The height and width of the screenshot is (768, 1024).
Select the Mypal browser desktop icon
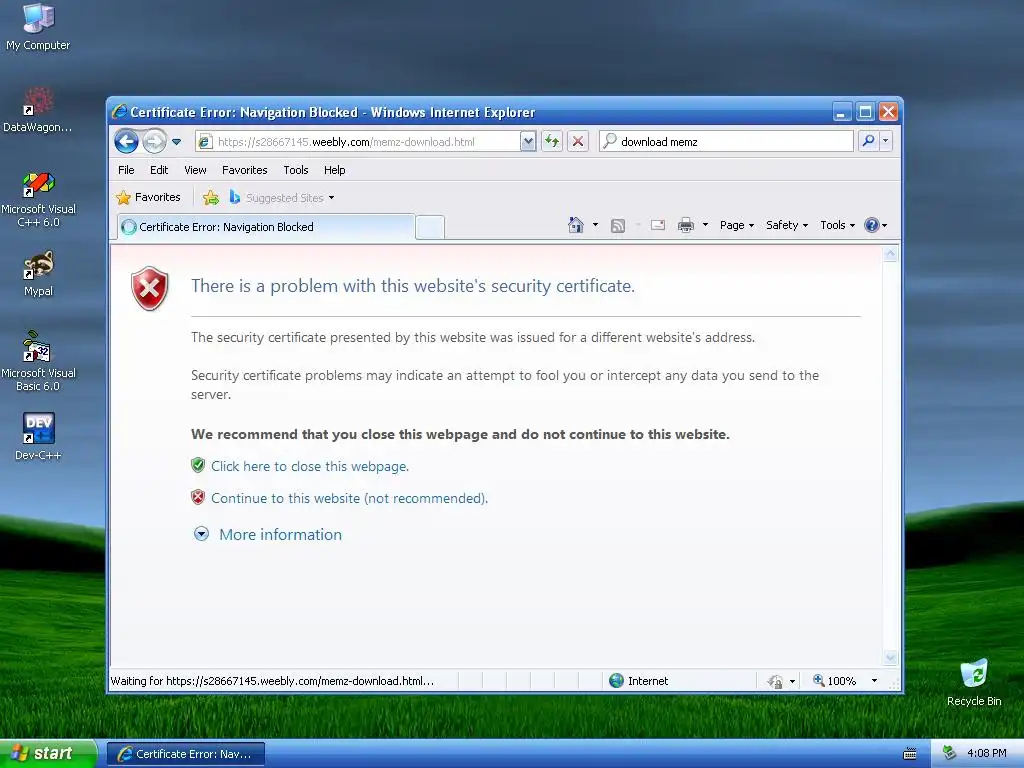(38, 273)
